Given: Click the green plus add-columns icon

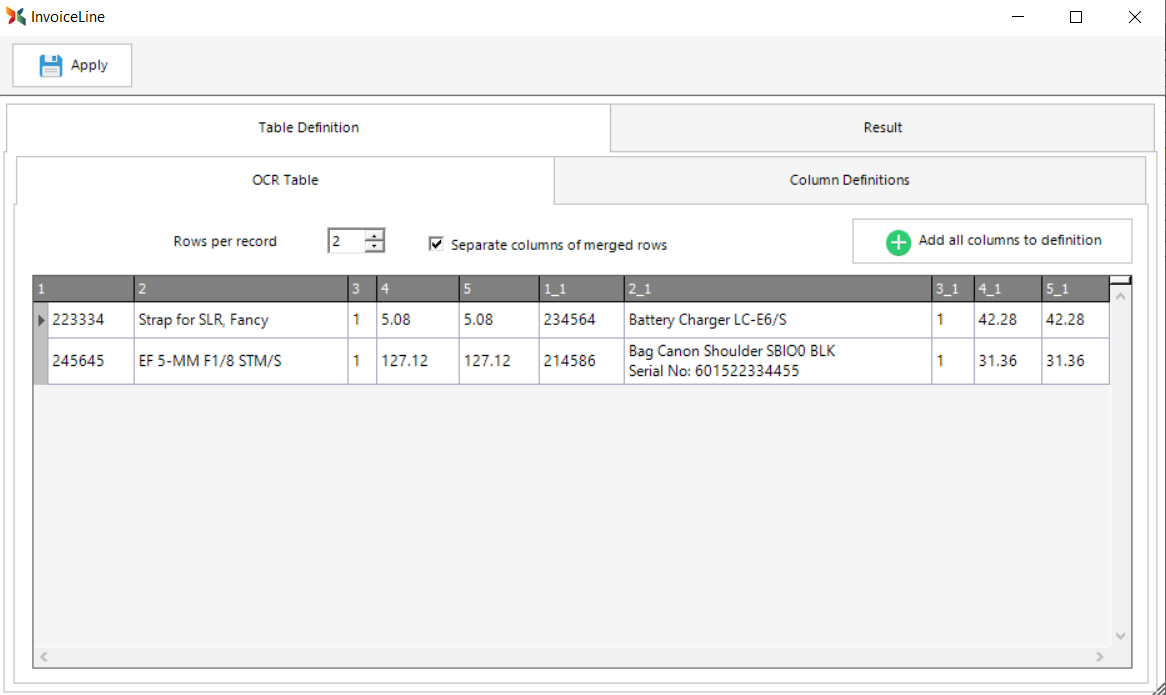Looking at the screenshot, I should pos(898,242).
